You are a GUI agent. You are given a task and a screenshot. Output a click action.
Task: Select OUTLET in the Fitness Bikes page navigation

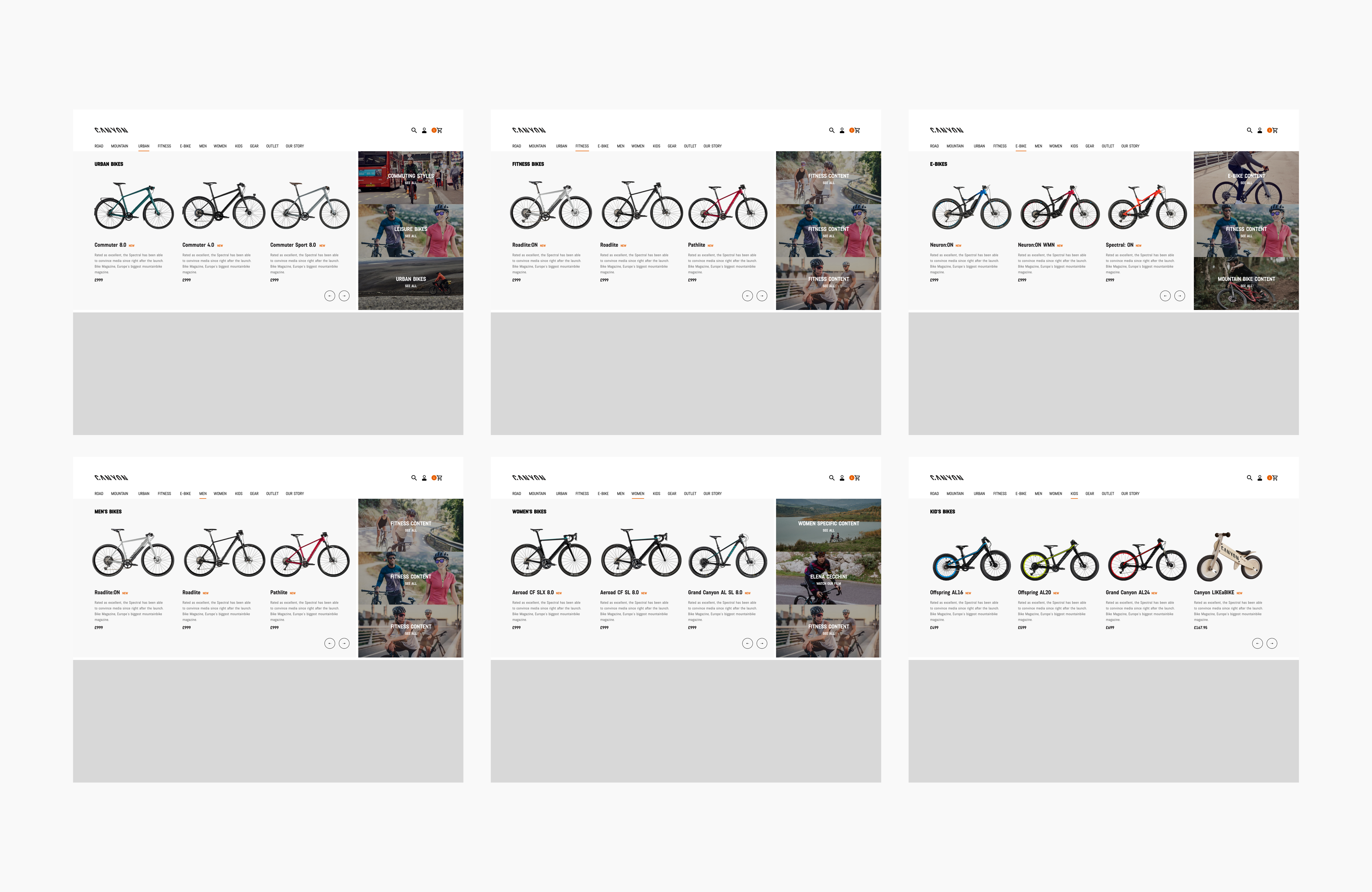(x=690, y=146)
